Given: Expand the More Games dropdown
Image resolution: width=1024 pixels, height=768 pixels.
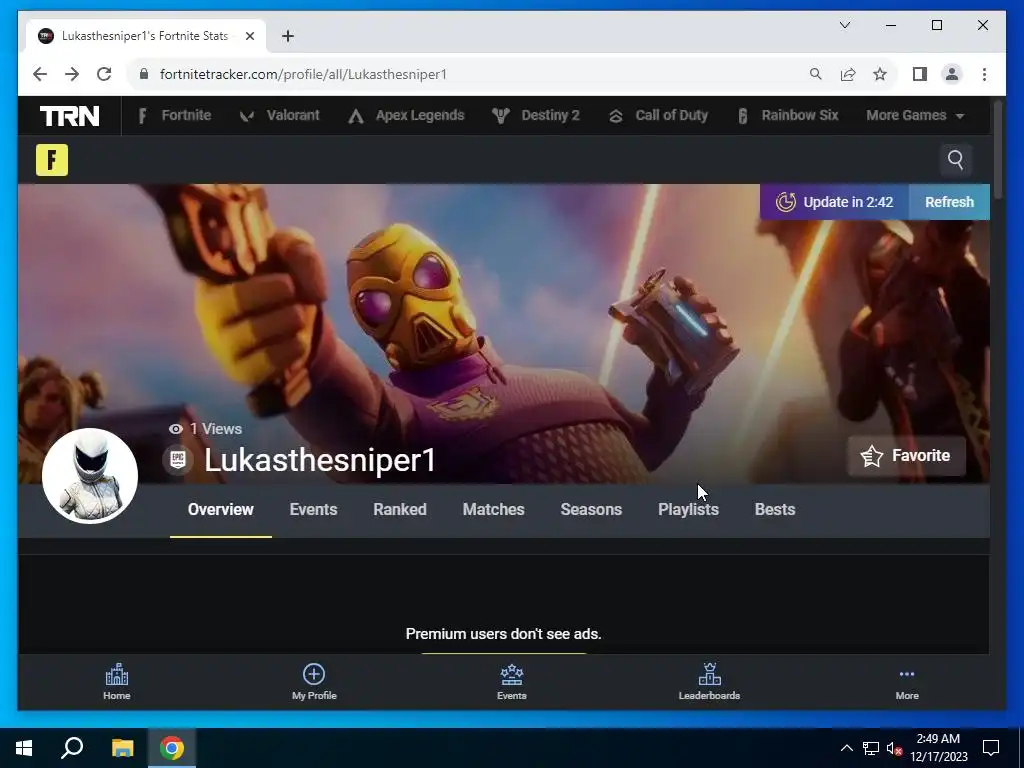Looking at the screenshot, I should 915,116.
